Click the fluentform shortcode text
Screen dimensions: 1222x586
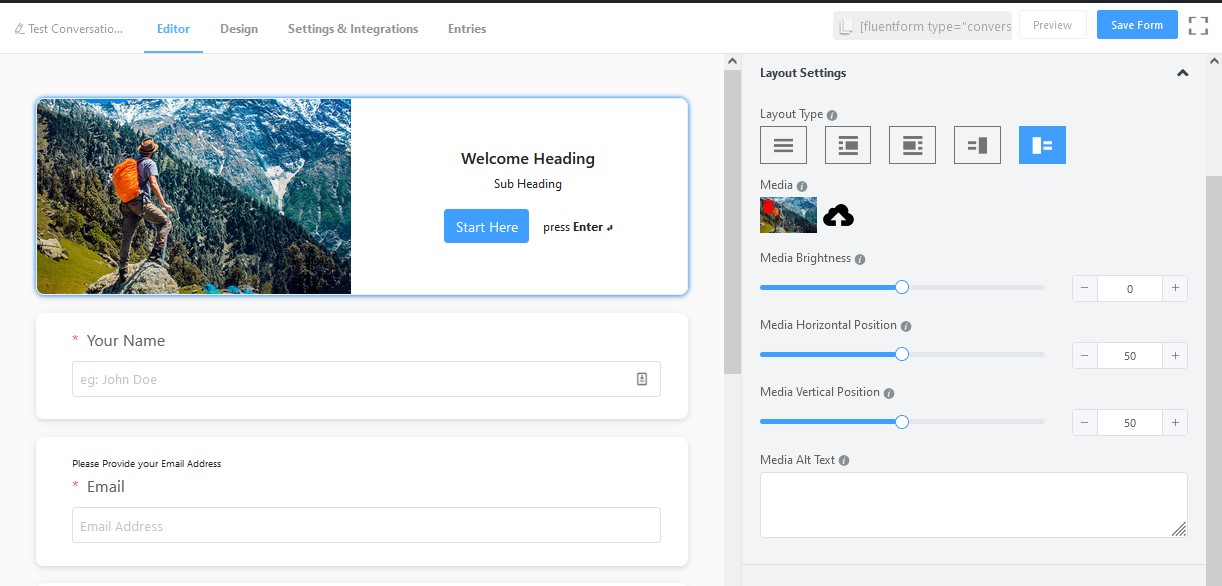click(936, 27)
